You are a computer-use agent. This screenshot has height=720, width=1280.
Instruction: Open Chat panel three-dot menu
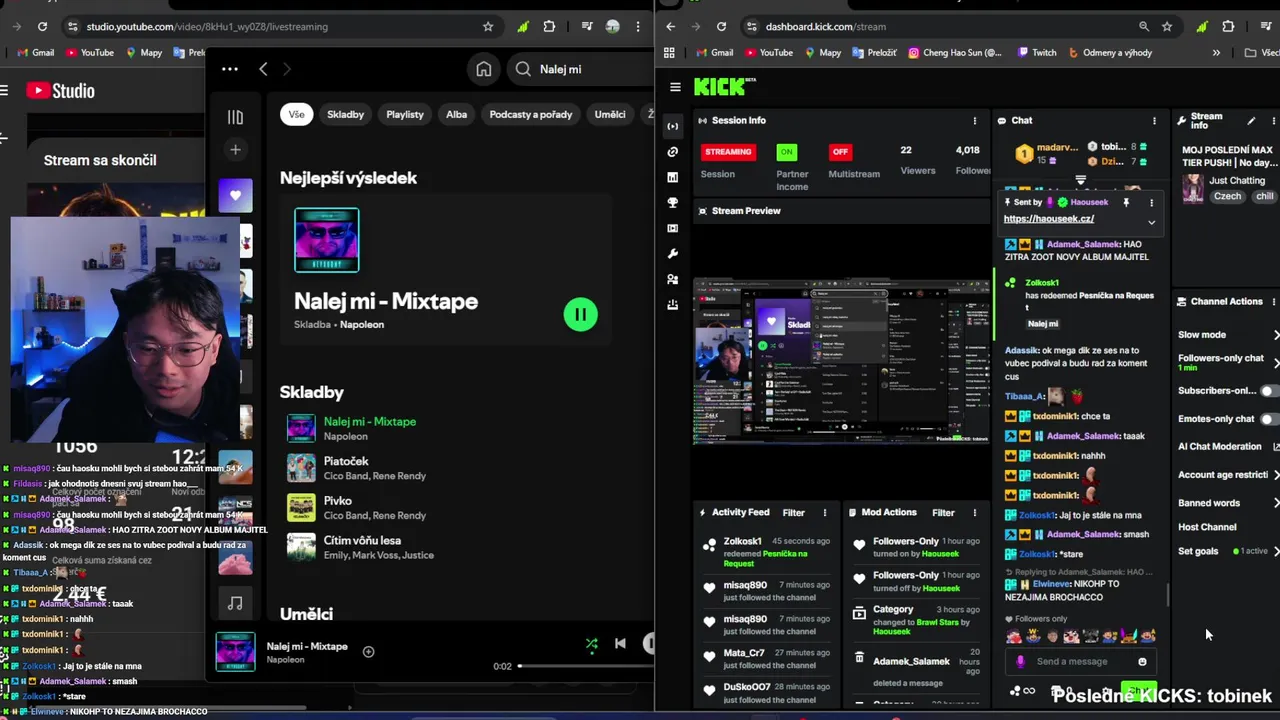[1155, 121]
